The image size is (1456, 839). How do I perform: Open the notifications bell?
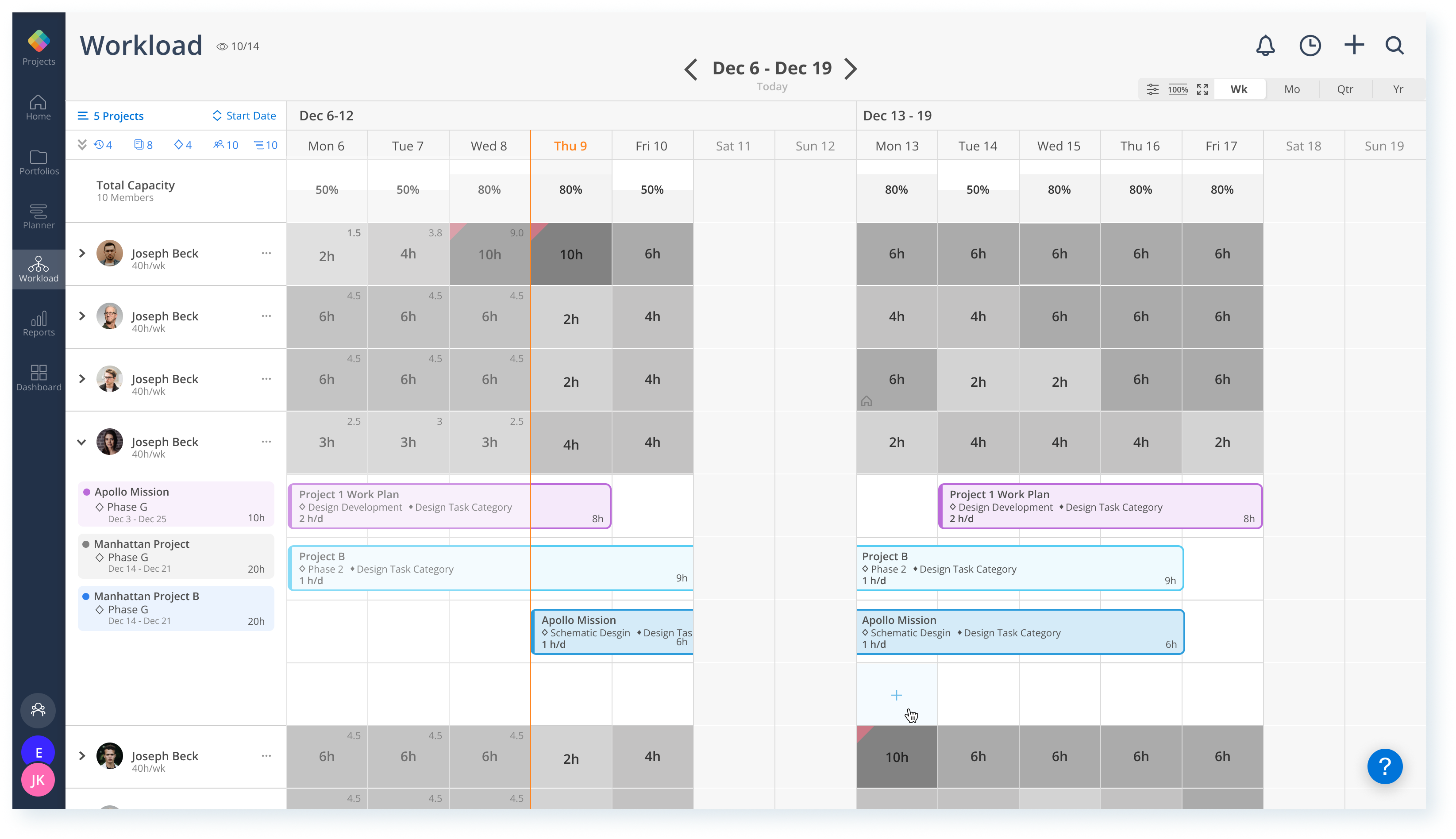tap(1265, 46)
